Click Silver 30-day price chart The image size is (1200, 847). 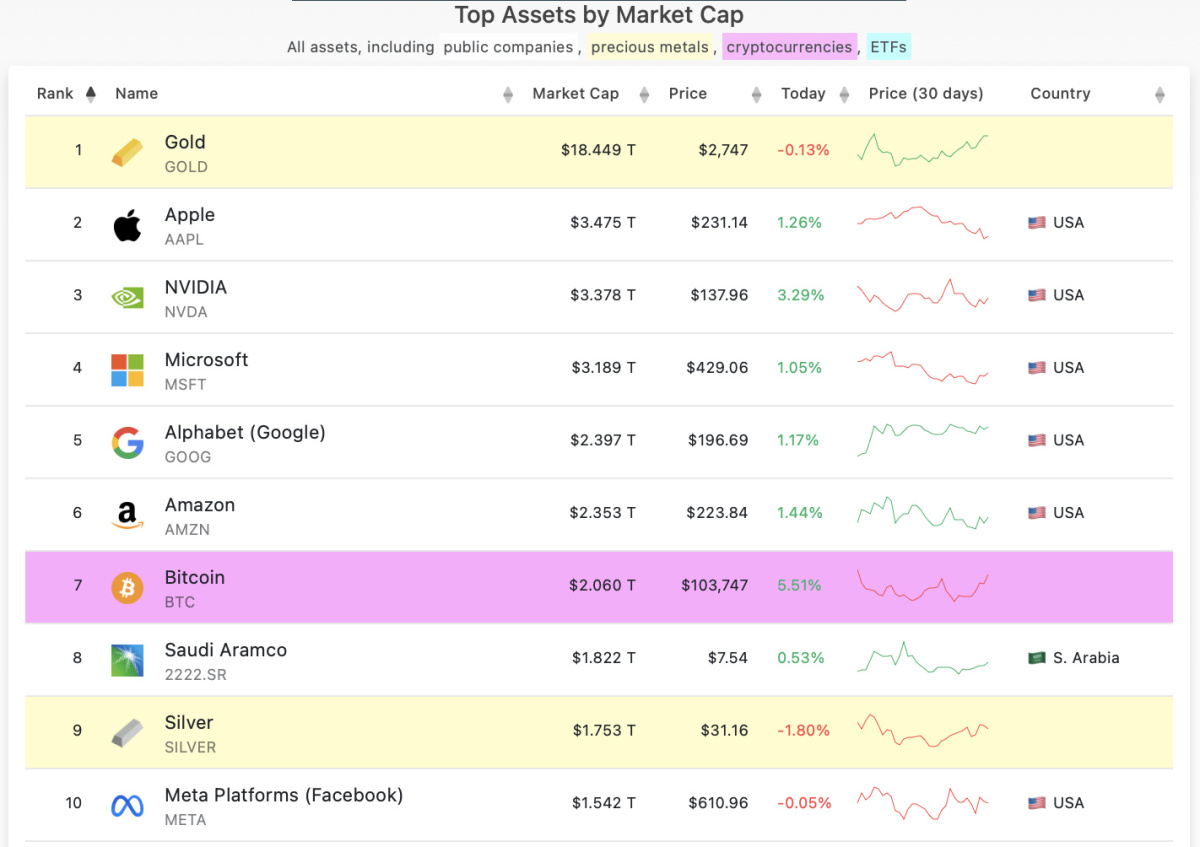tap(923, 730)
